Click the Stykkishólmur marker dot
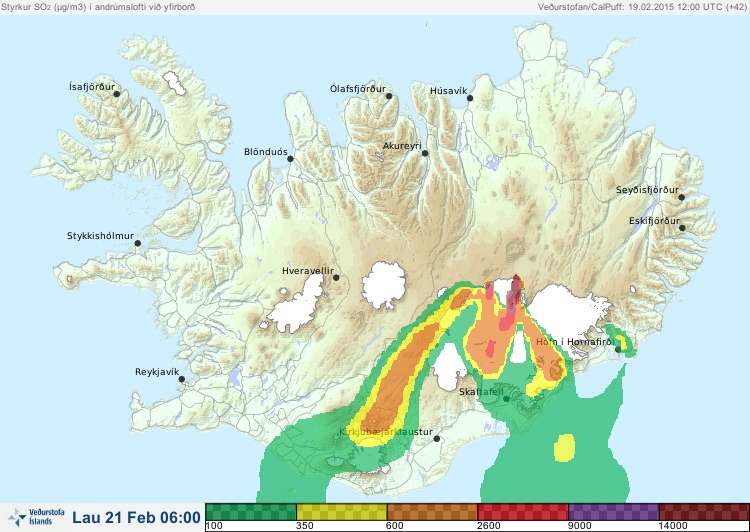The width and height of the screenshot is (750, 532). coord(138,243)
